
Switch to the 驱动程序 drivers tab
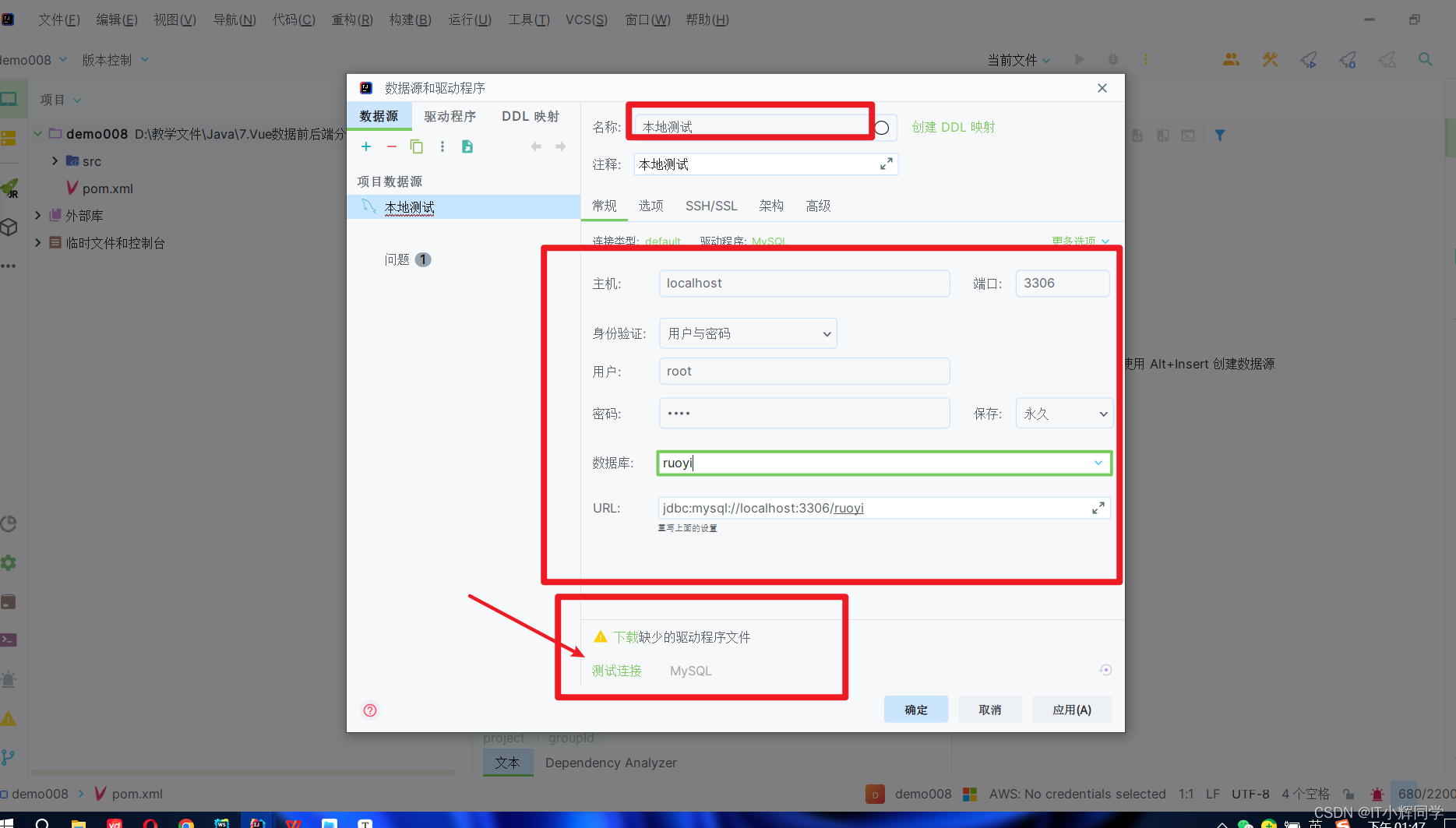tap(450, 116)
